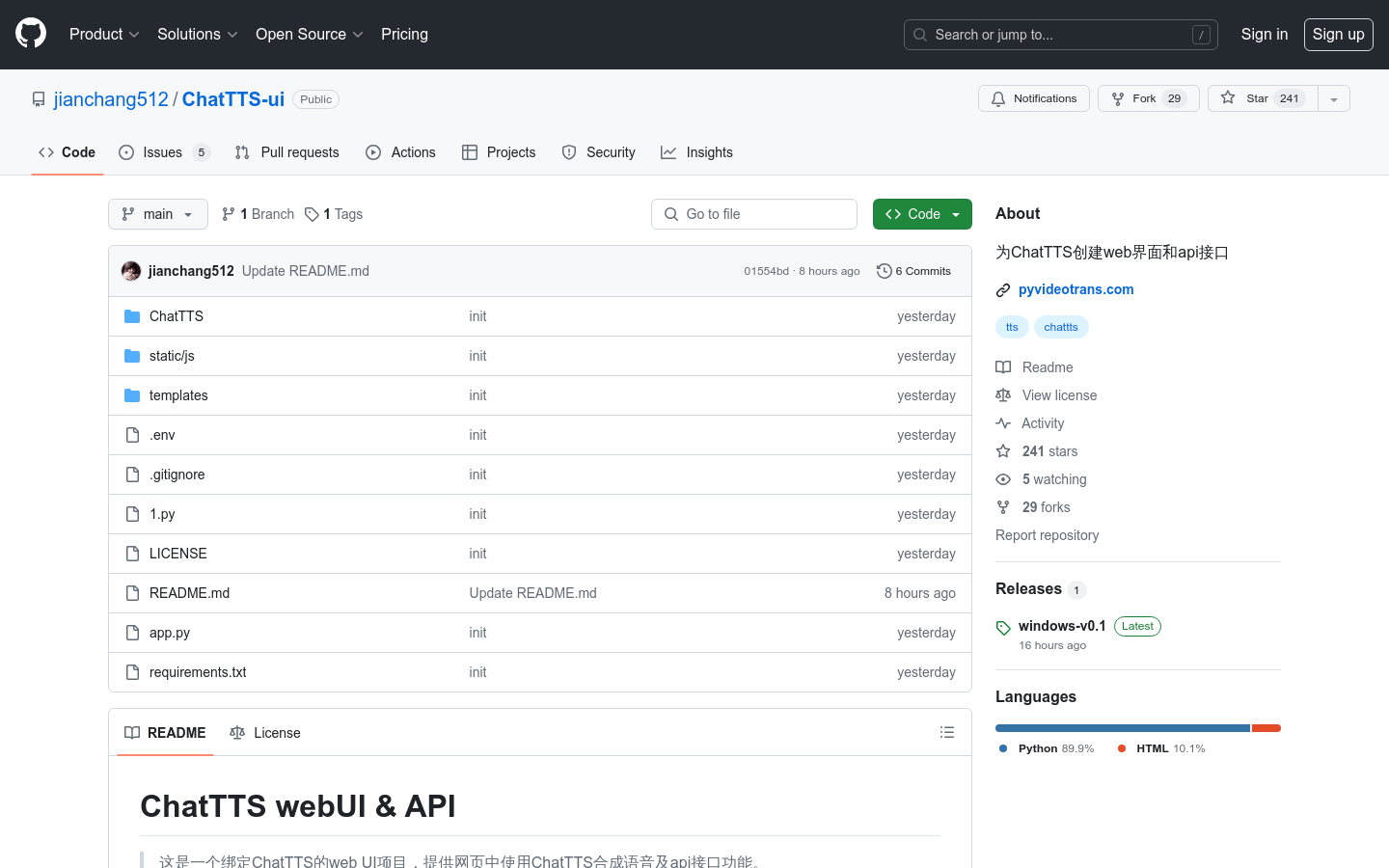Switch to the Insights tab
The image size is (1389, 868).
[696, 152]
